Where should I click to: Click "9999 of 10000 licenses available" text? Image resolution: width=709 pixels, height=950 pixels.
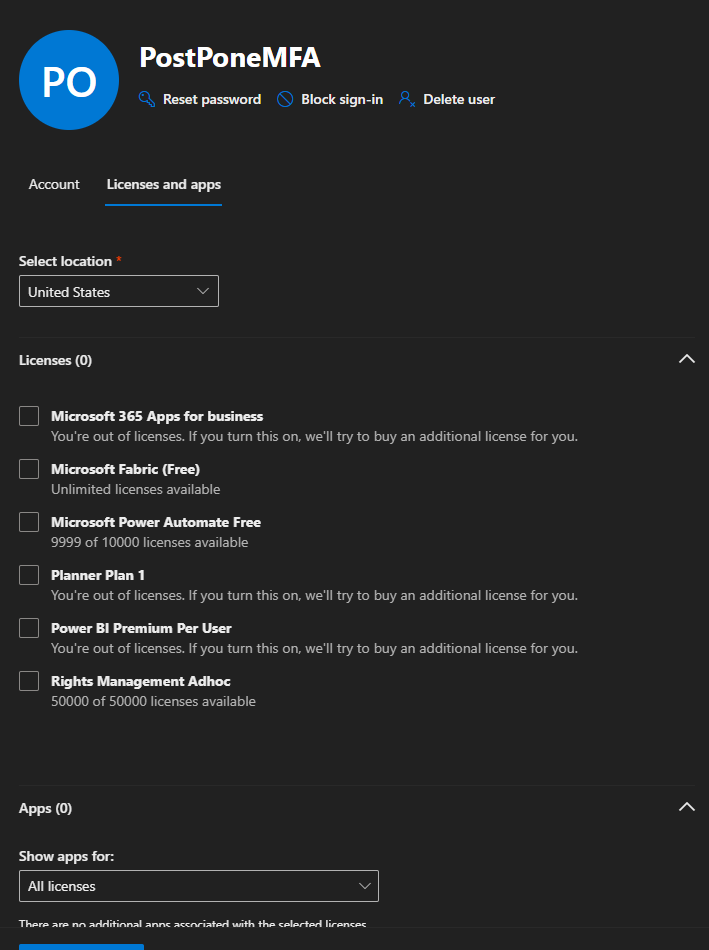[150, 542]
